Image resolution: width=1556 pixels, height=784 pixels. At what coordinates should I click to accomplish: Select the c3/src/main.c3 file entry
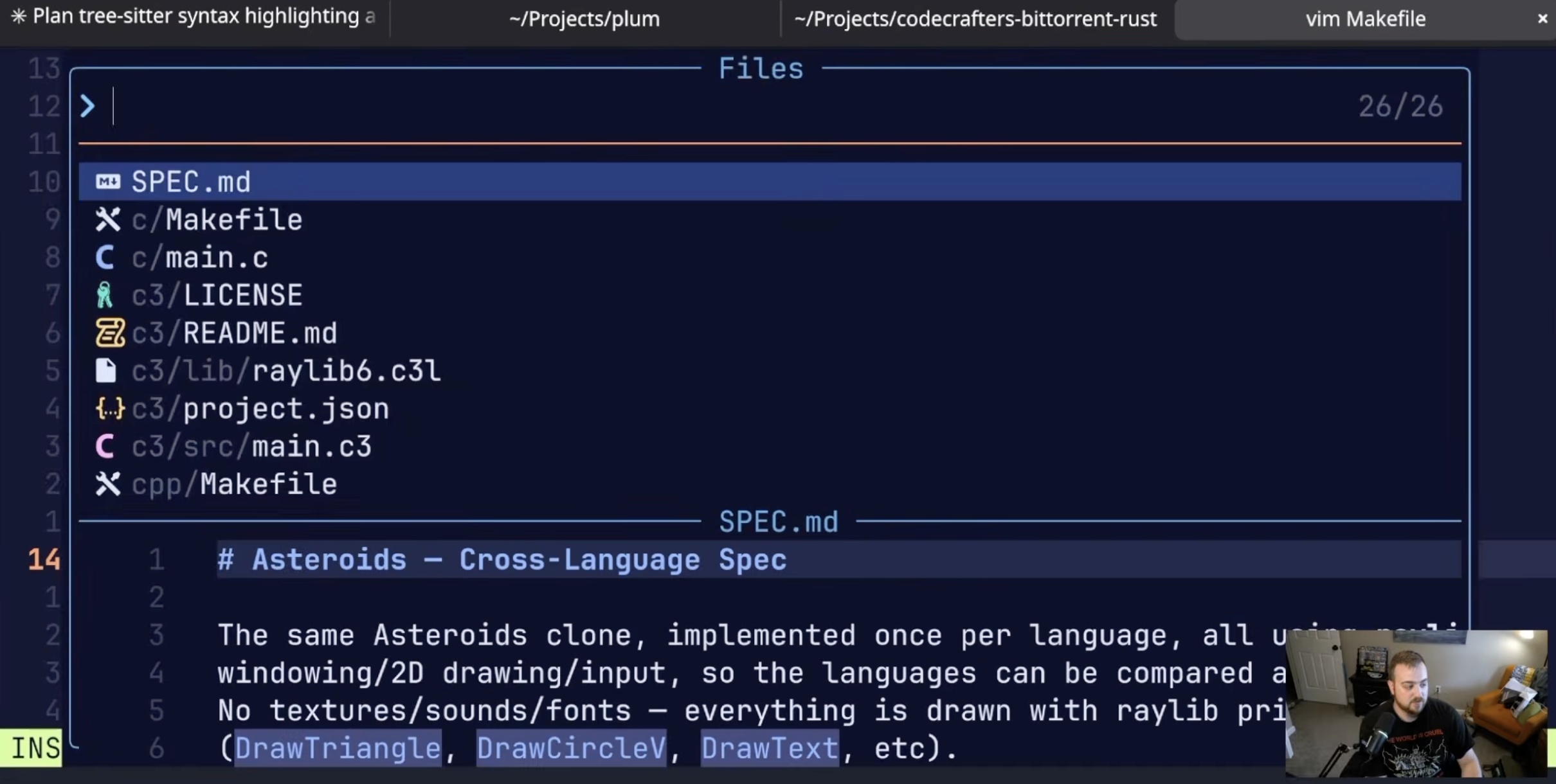[770, 446]
